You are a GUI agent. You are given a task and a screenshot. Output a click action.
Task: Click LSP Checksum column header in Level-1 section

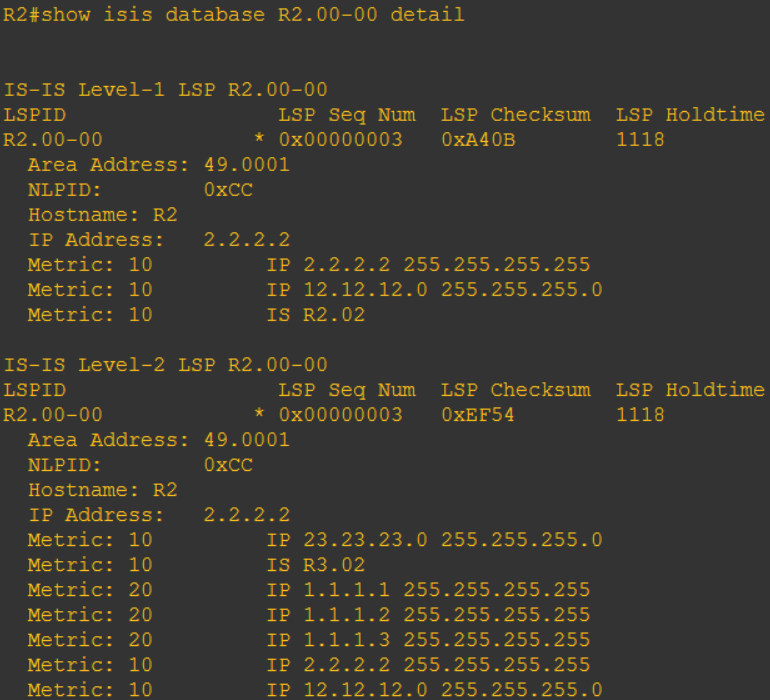point(515,115)
